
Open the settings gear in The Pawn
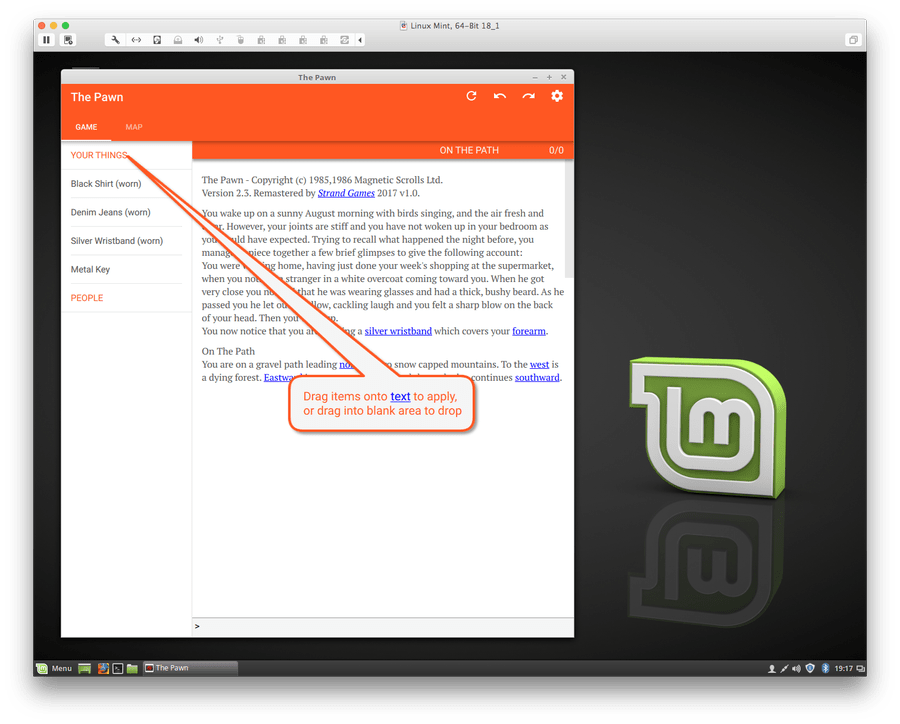point(557,96)
